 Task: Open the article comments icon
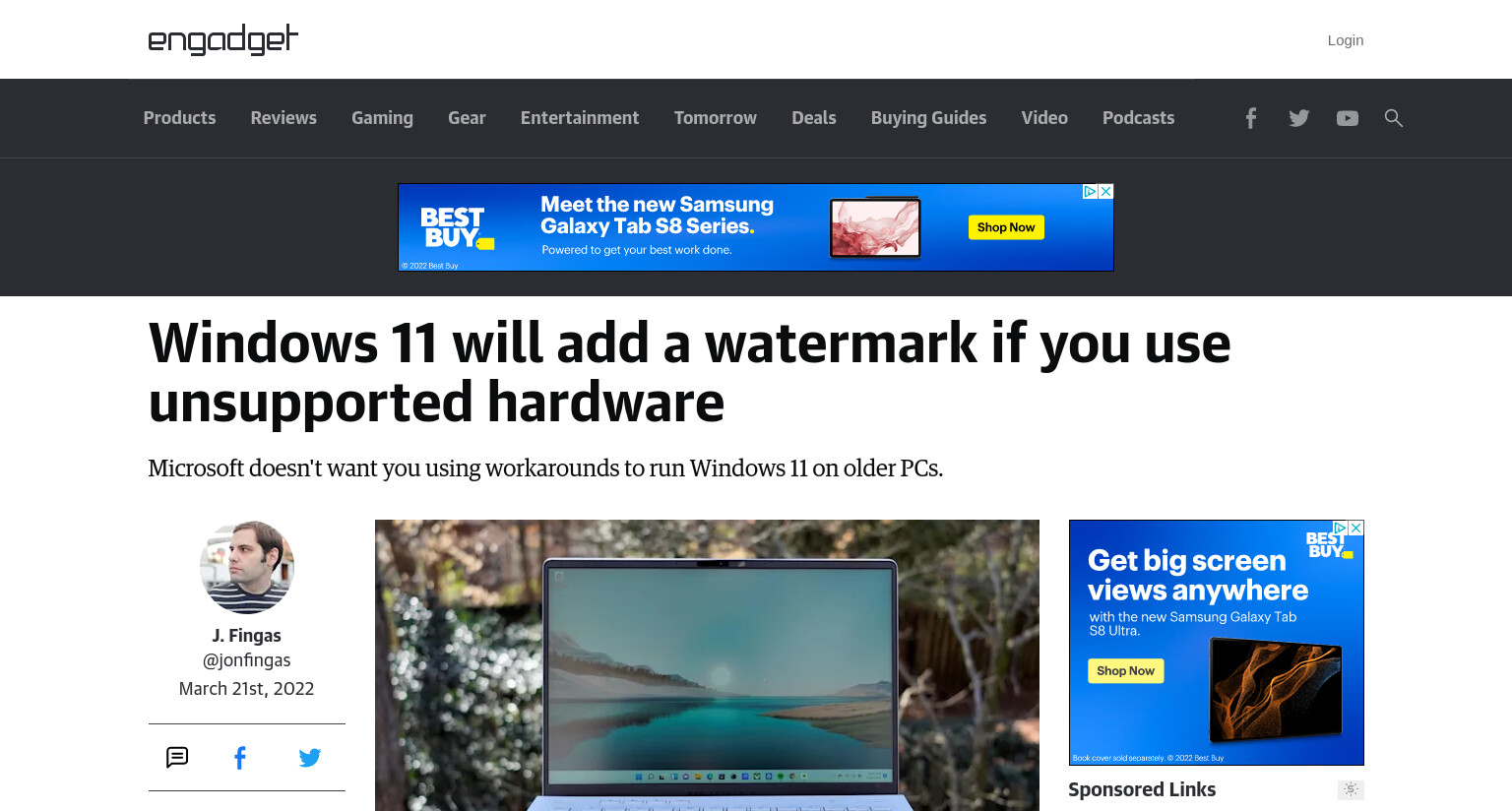coord(177,757)
